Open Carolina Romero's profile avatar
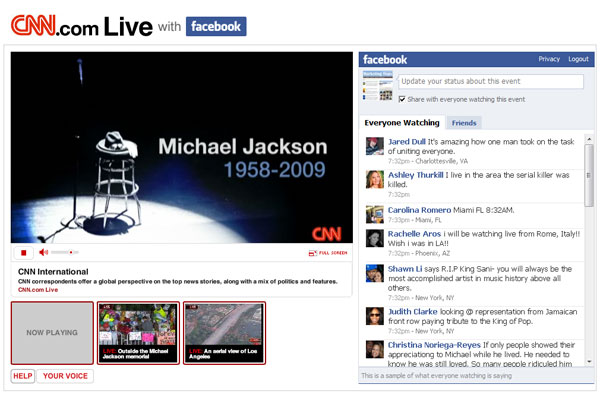 coord(375,214)
